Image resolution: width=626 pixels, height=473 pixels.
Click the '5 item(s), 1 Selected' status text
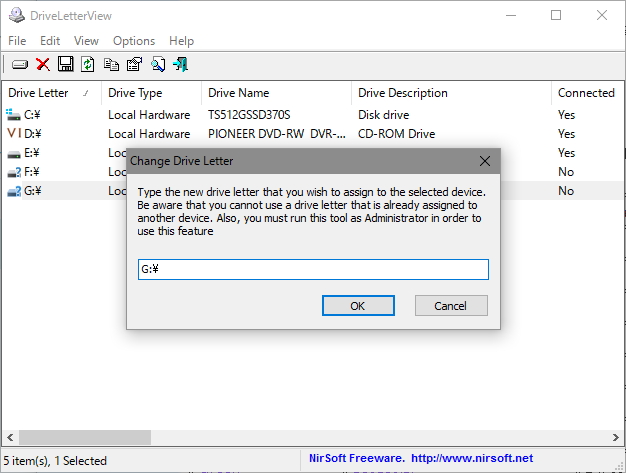(55, 461)
